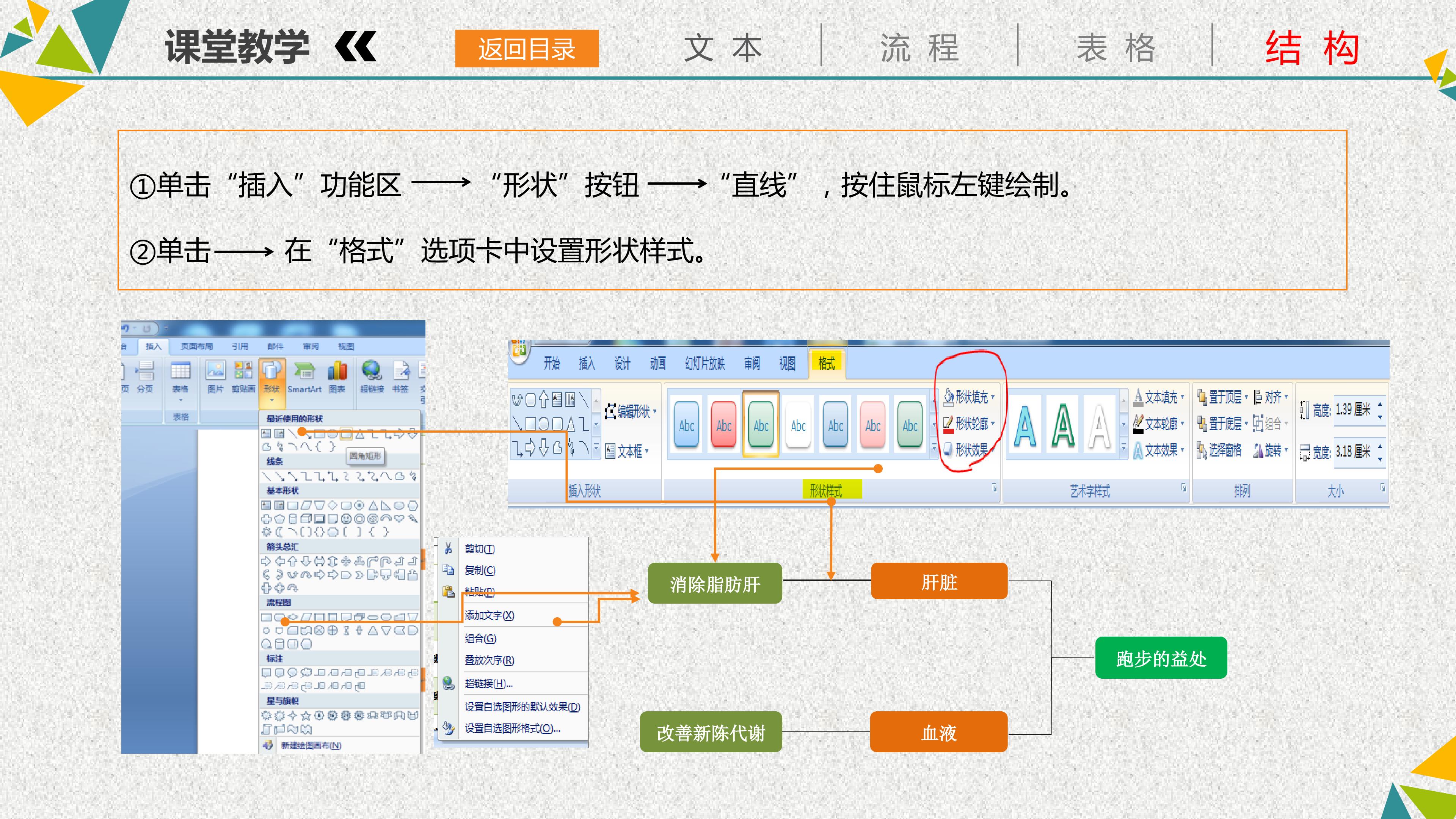Open the 编辑形状 dropdown
Screen dimensions: 1456x819
pyautogui.click(x=631, y=411)
